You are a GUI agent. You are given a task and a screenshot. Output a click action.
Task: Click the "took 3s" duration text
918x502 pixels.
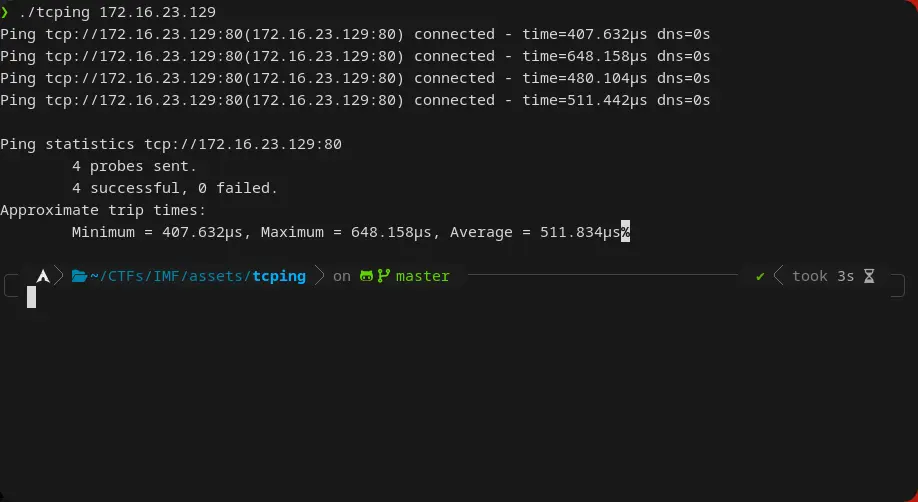[823, 276]
